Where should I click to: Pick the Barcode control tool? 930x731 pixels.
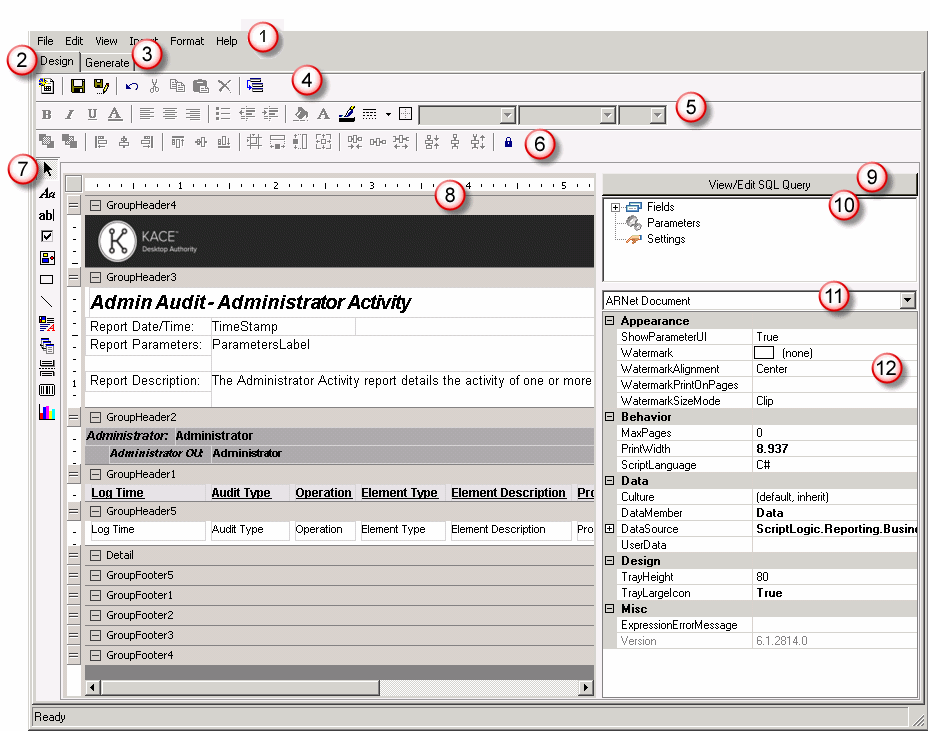(x=47, y=389)
